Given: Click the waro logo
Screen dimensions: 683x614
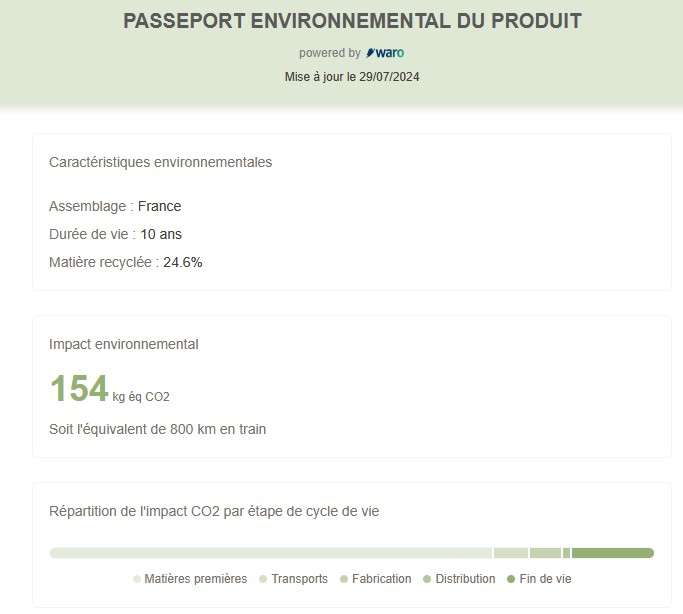Looking at the screenshot, I should (x=385, y=53).
